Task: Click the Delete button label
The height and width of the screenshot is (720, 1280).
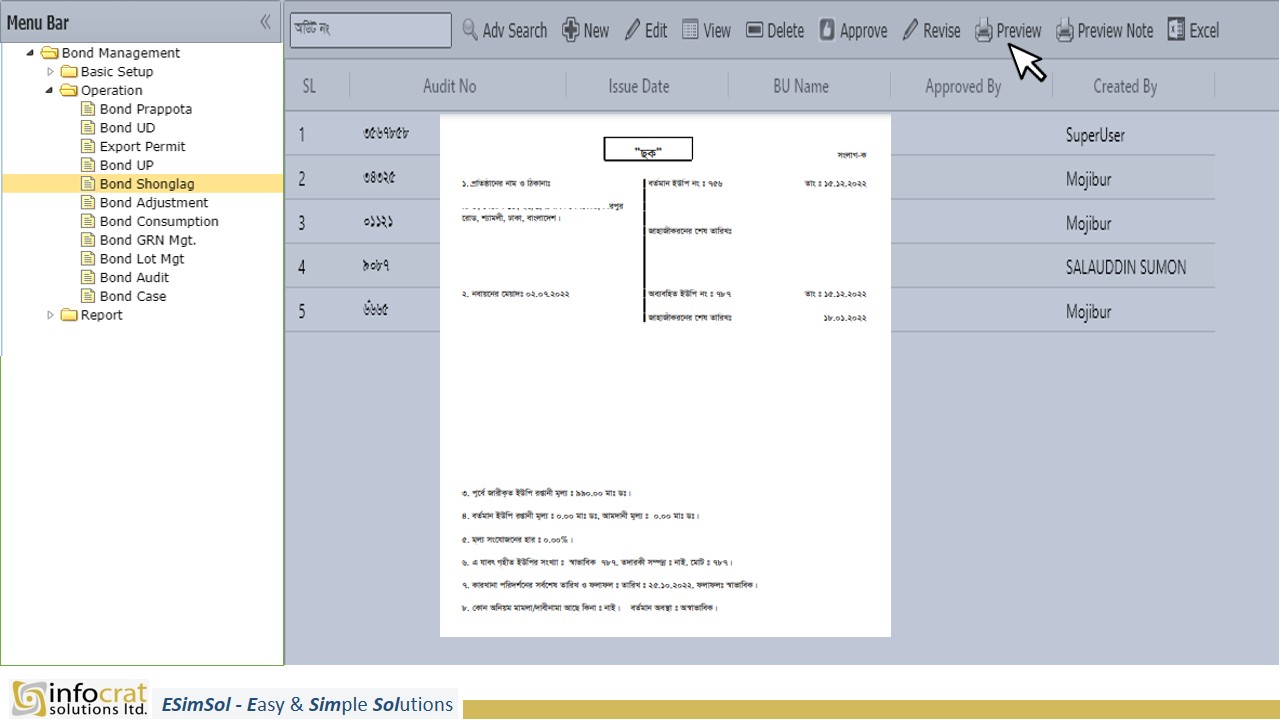Action: (786, 31)
